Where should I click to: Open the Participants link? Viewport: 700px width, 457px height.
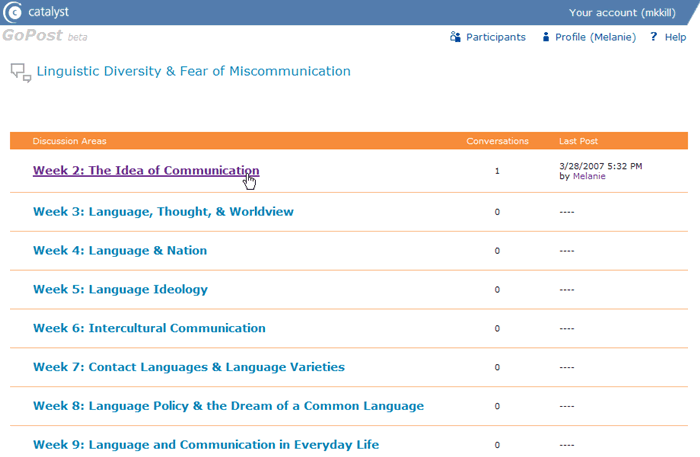point(495,37)
